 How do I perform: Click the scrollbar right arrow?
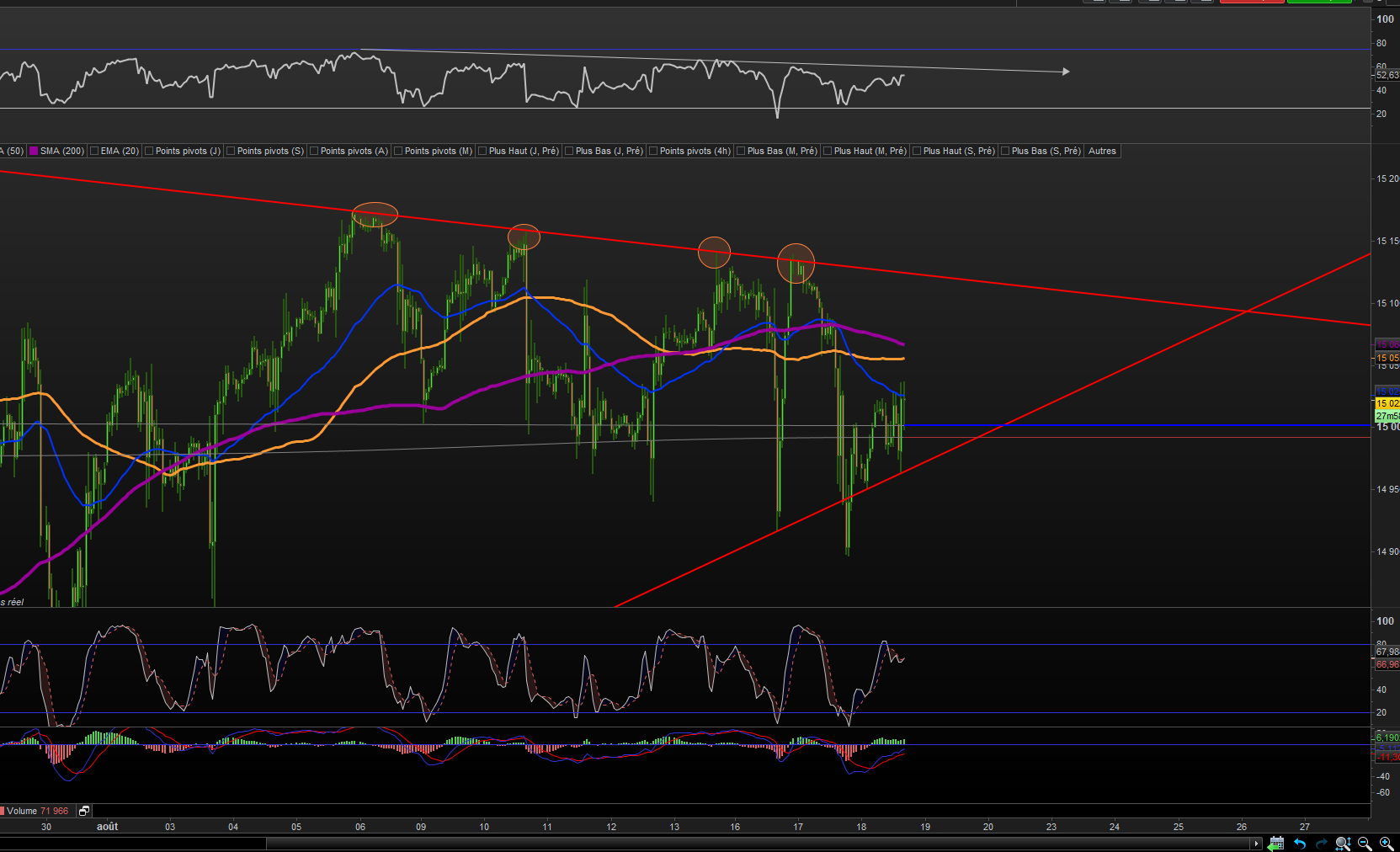click(1257, 844)
